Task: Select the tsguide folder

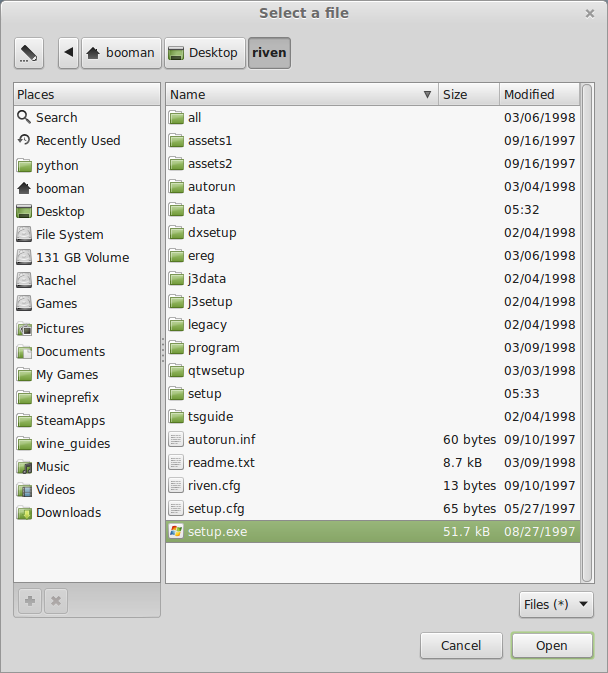Action: [373, 416]
